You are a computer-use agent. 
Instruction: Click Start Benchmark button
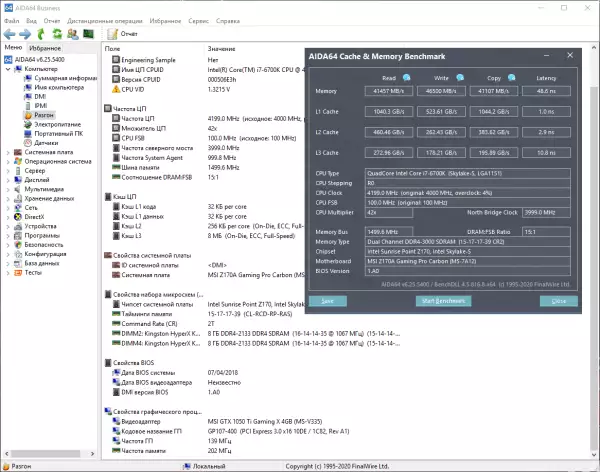[443, 301]
